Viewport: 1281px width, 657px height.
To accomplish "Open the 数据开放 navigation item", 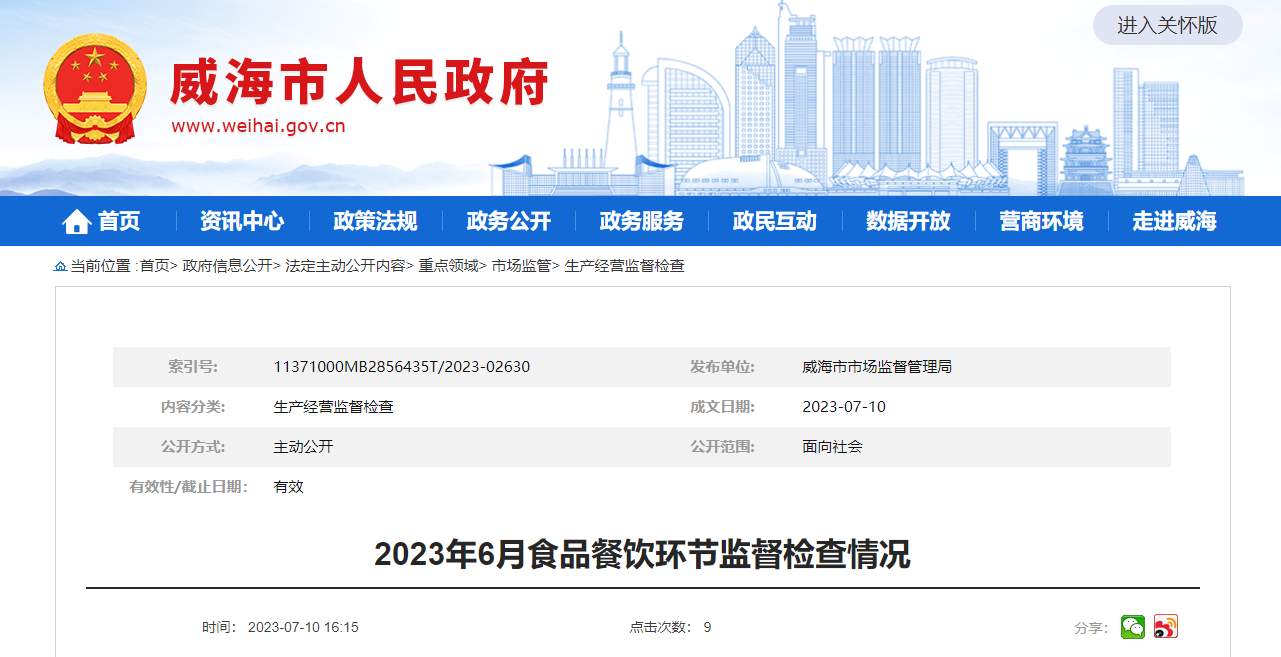I will pyautogui.click(x=908, y=222).
